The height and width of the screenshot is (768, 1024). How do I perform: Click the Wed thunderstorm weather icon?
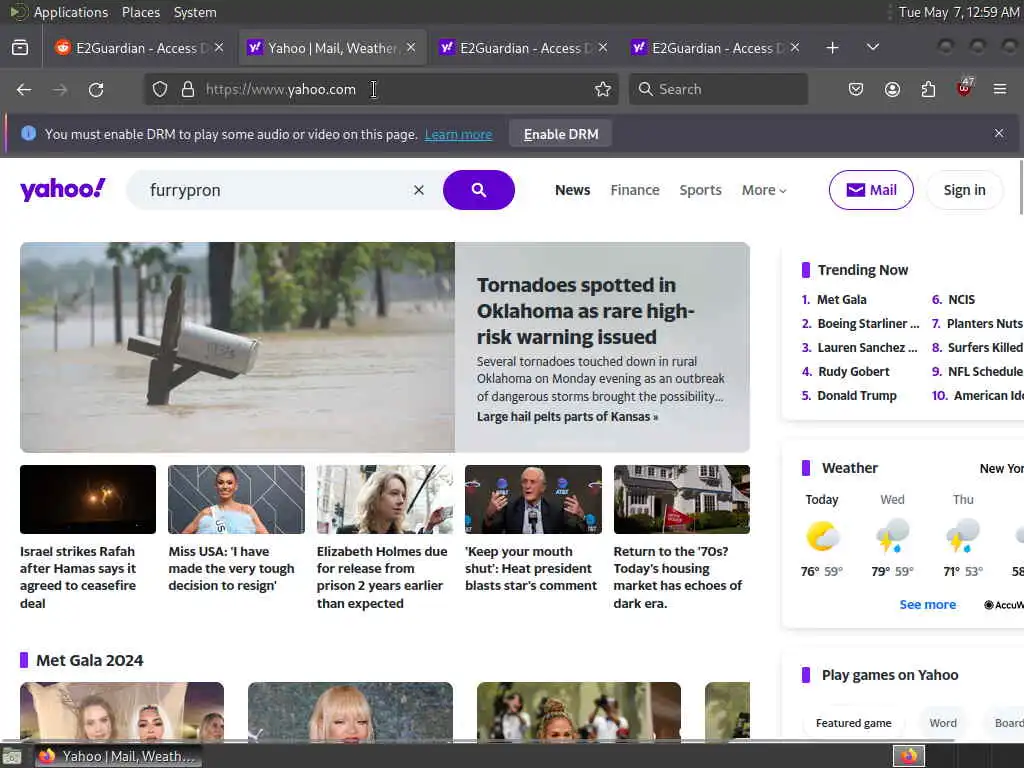coord(892,536)
